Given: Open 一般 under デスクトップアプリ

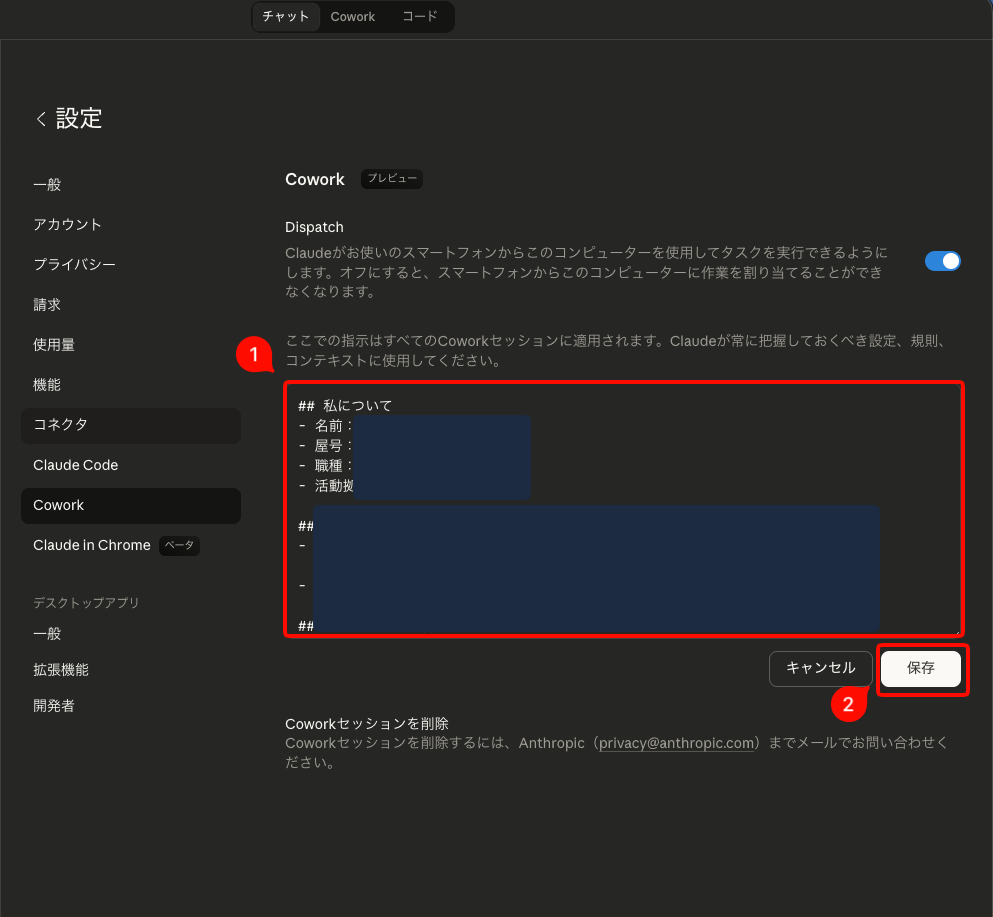Looking at the screenshot, I should coord(47,633).
